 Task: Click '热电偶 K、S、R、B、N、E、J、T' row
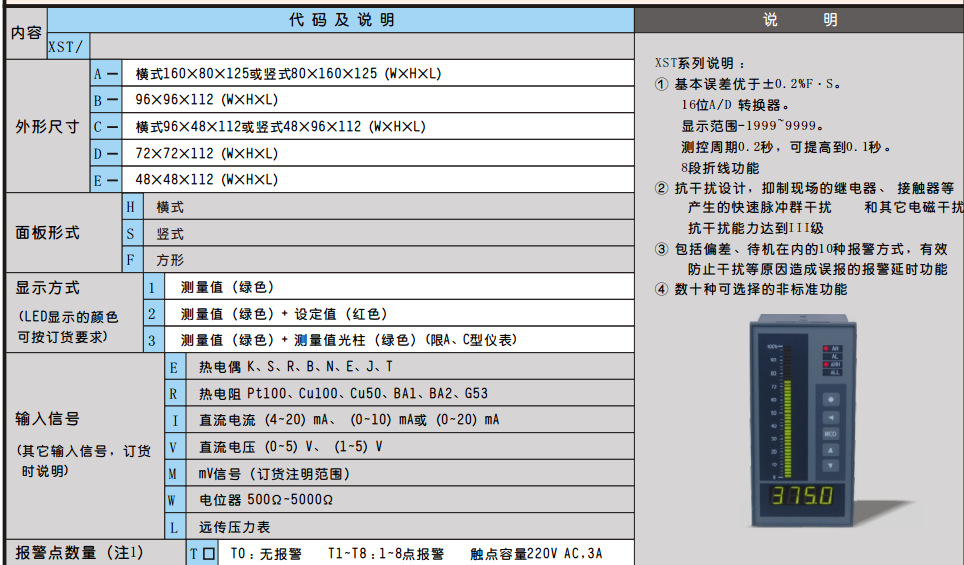point(409,367)
